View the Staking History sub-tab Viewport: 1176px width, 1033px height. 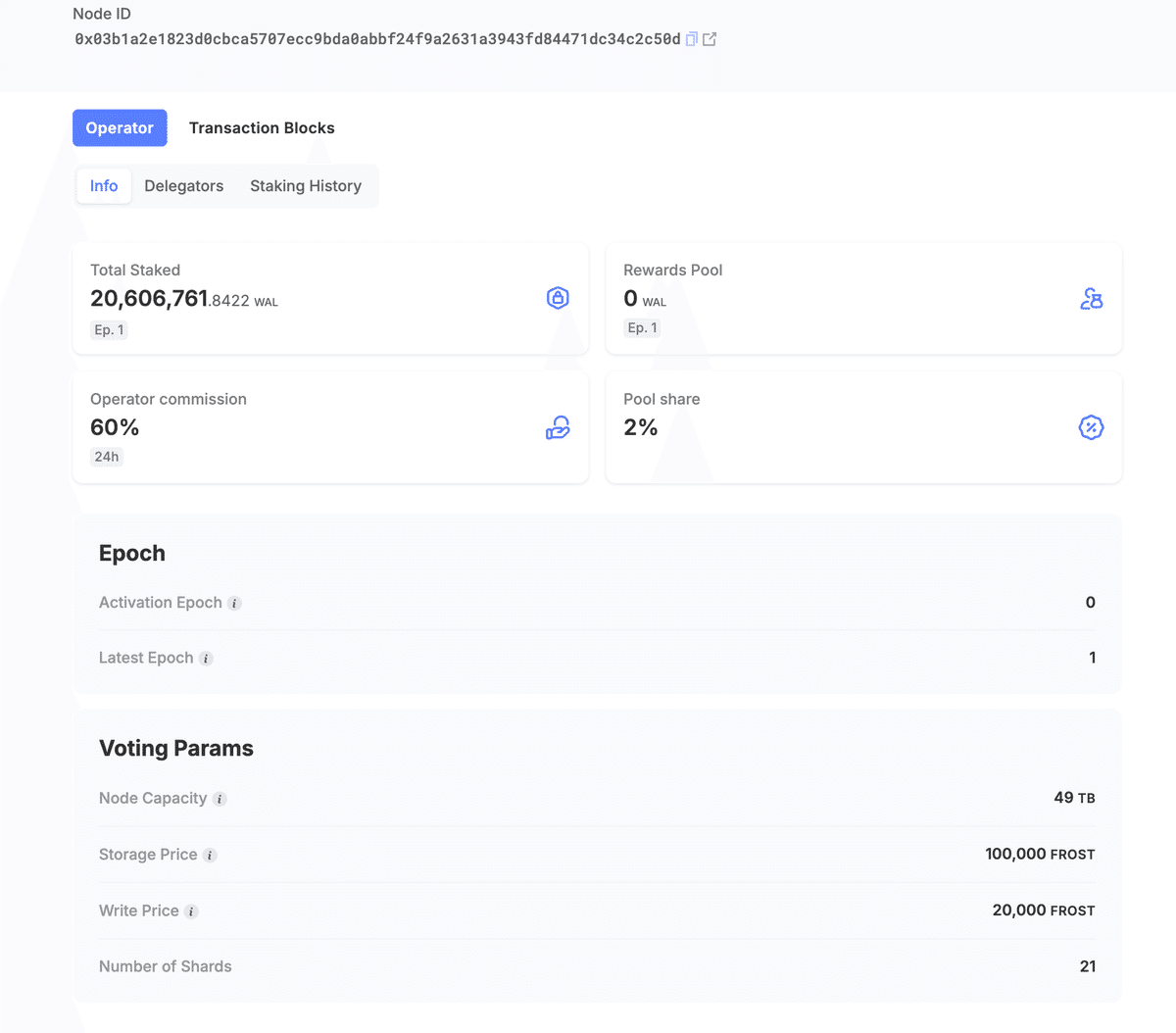pyautogui.click(x=306, y=186)
